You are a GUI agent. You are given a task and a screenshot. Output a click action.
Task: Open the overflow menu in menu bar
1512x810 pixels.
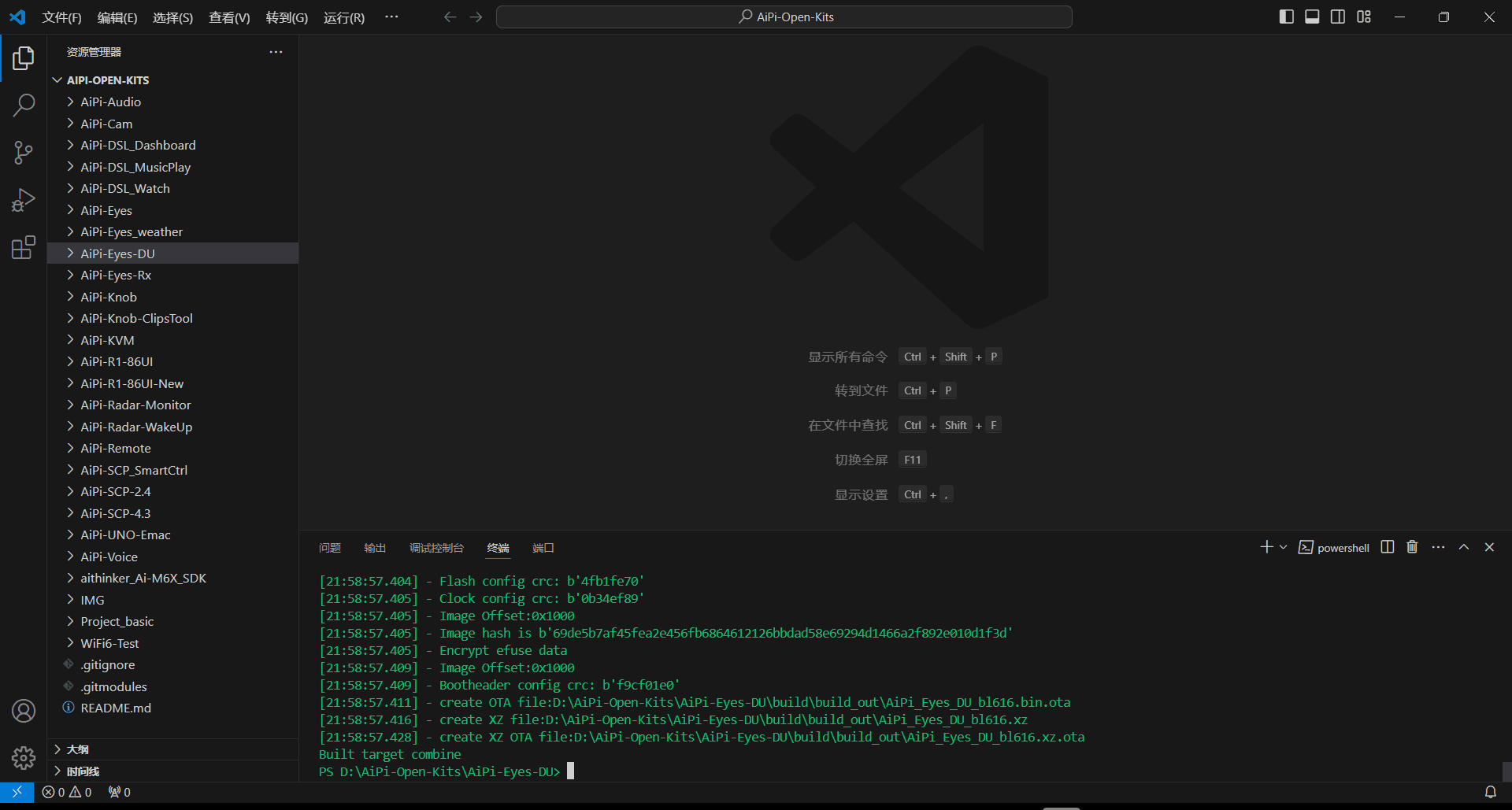[391, 17]
